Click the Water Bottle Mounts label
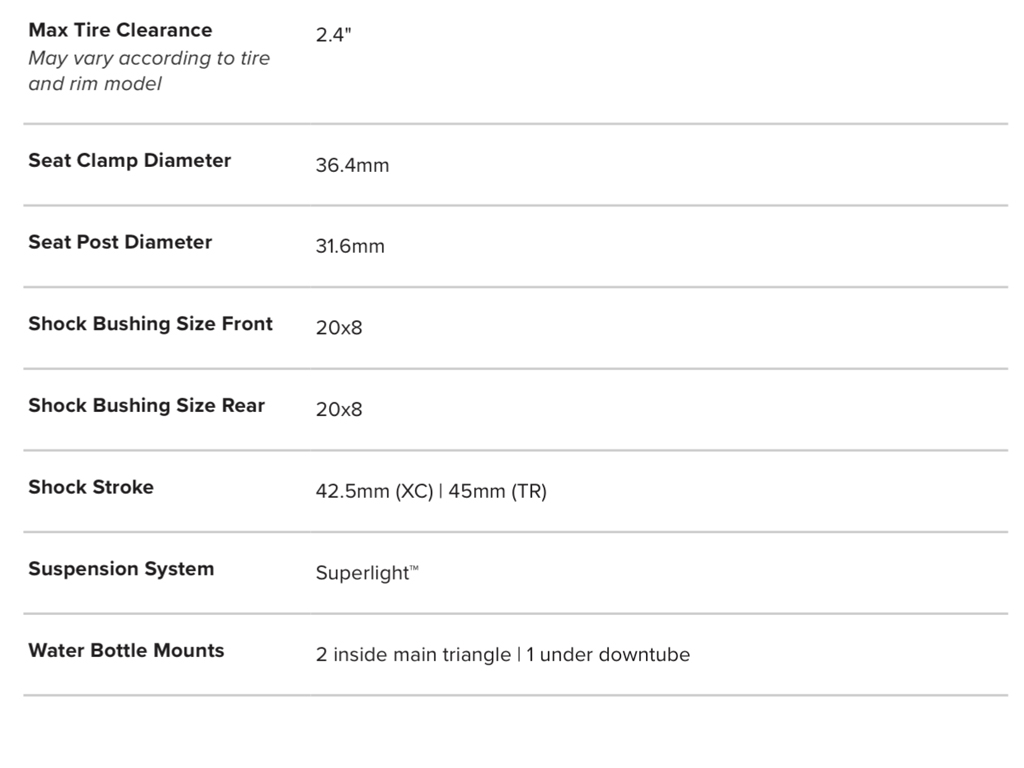This screenshot has height=768, width=1024. pyautogui.click(x=126, y=650)
